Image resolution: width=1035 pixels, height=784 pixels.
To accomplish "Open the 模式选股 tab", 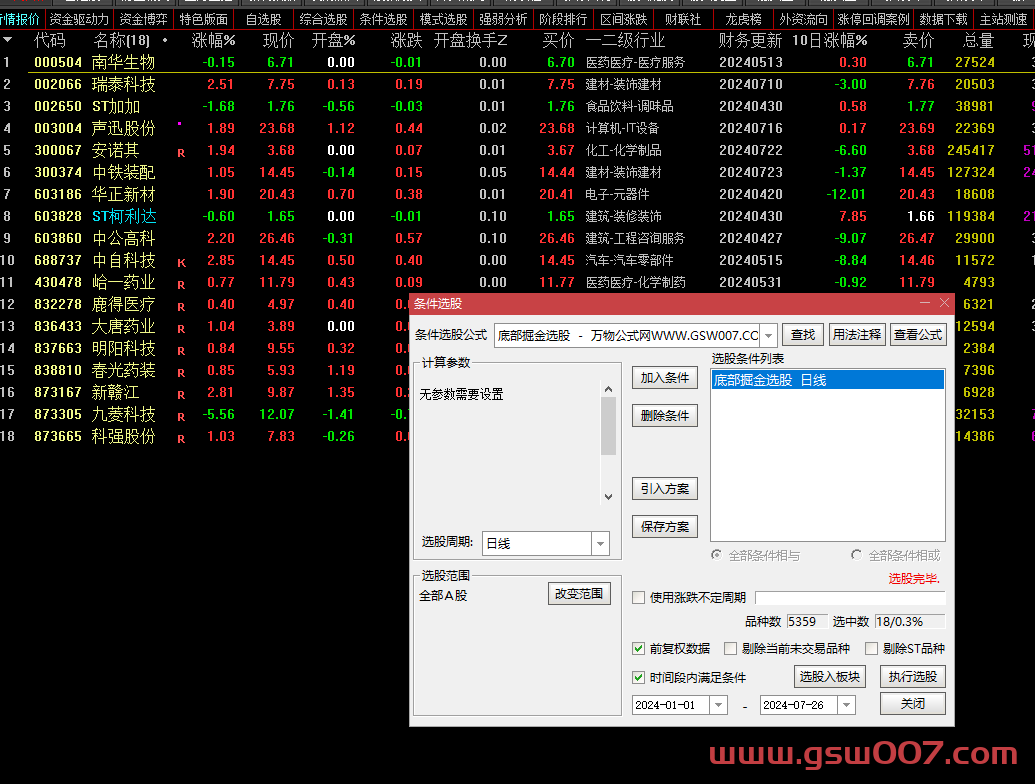I will point(443,20).
